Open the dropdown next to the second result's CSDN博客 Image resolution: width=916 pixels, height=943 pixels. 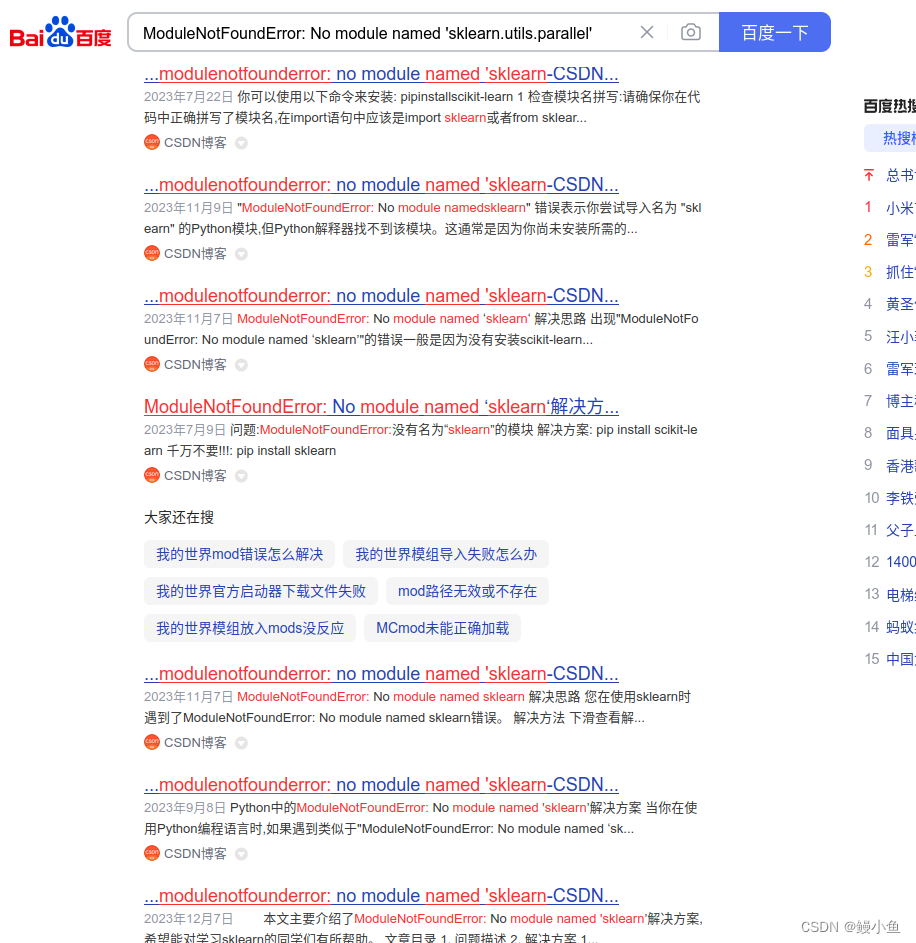pyautogui.click(x=240, y=253)
